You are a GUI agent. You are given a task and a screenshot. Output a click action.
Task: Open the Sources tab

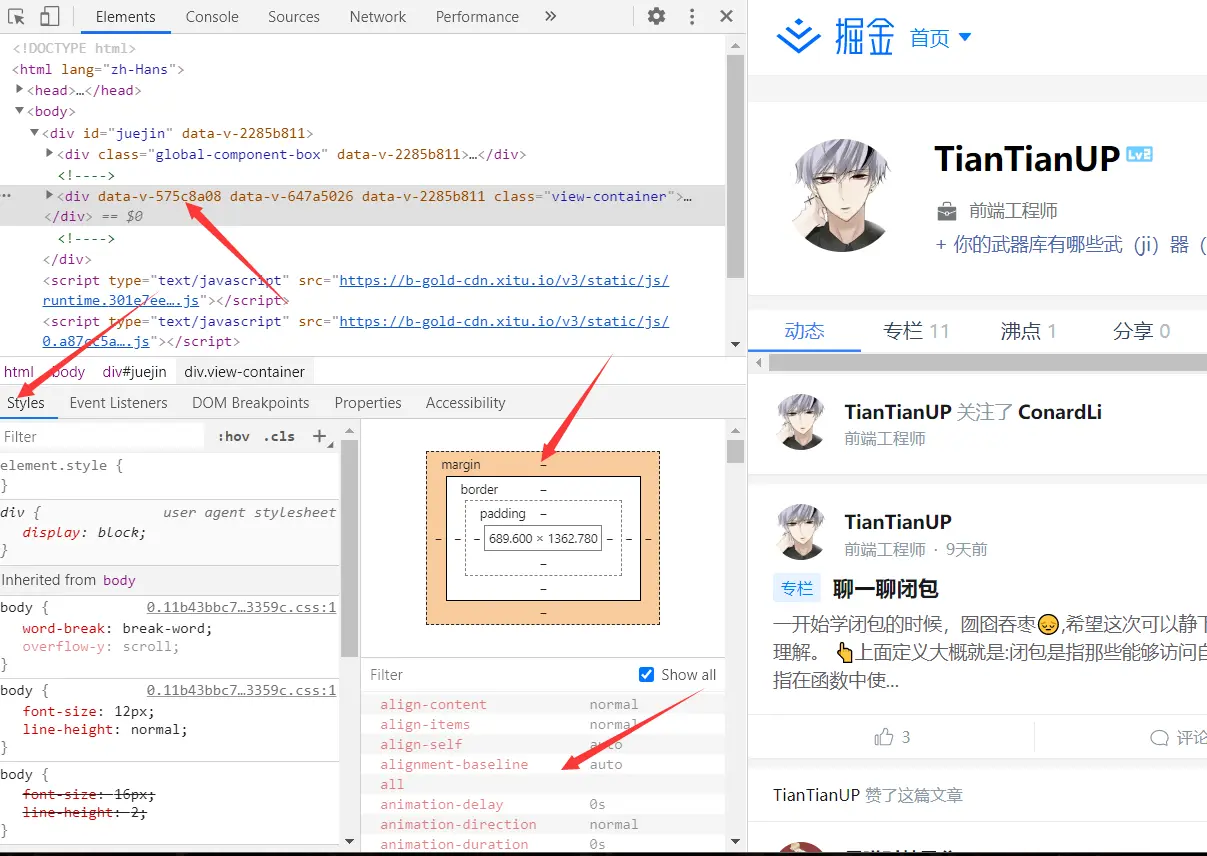point(294,16)
